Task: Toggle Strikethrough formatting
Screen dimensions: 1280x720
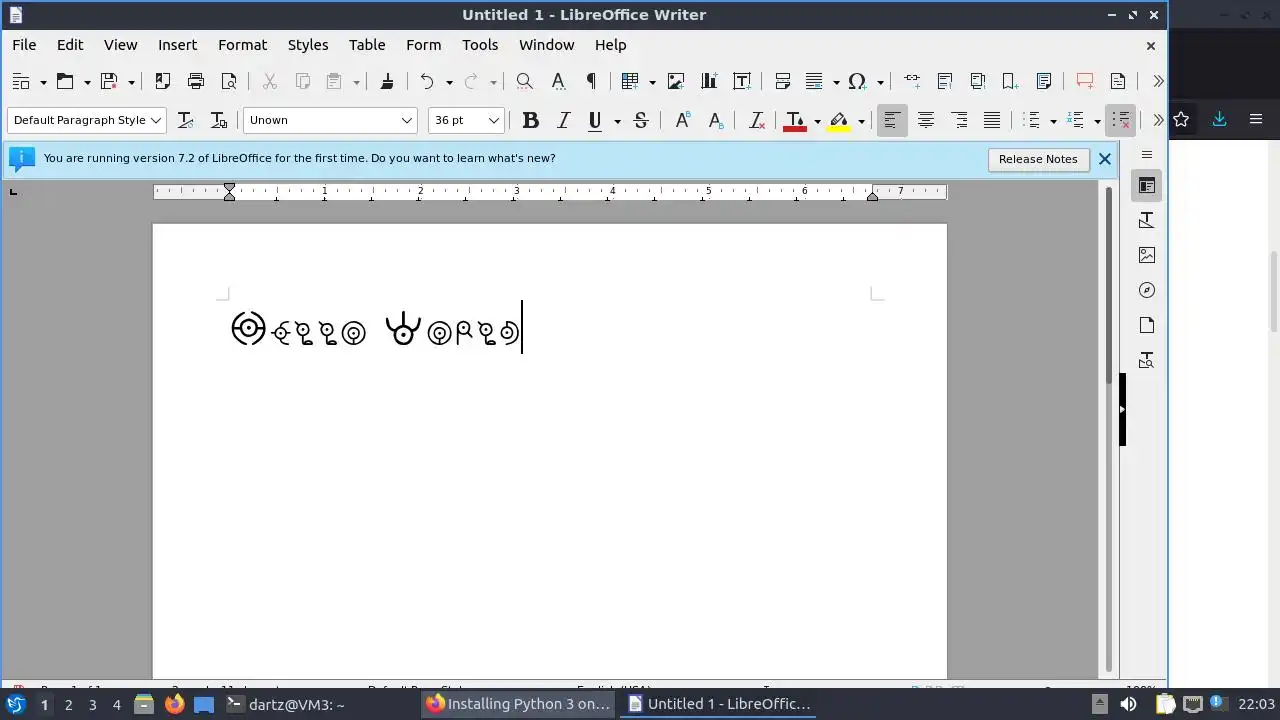Action: (641, 120)
